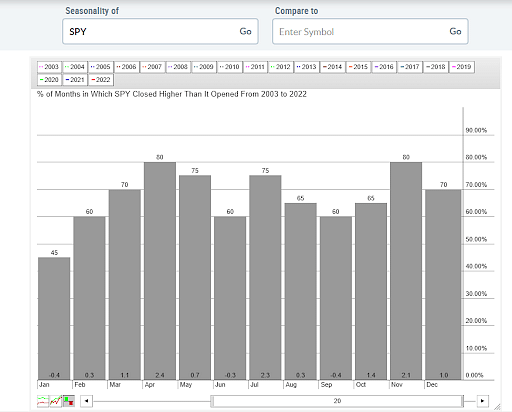Toggle the 2011 year legend
The width and height of the screenshot is (512, 412).
pos(255,67)
